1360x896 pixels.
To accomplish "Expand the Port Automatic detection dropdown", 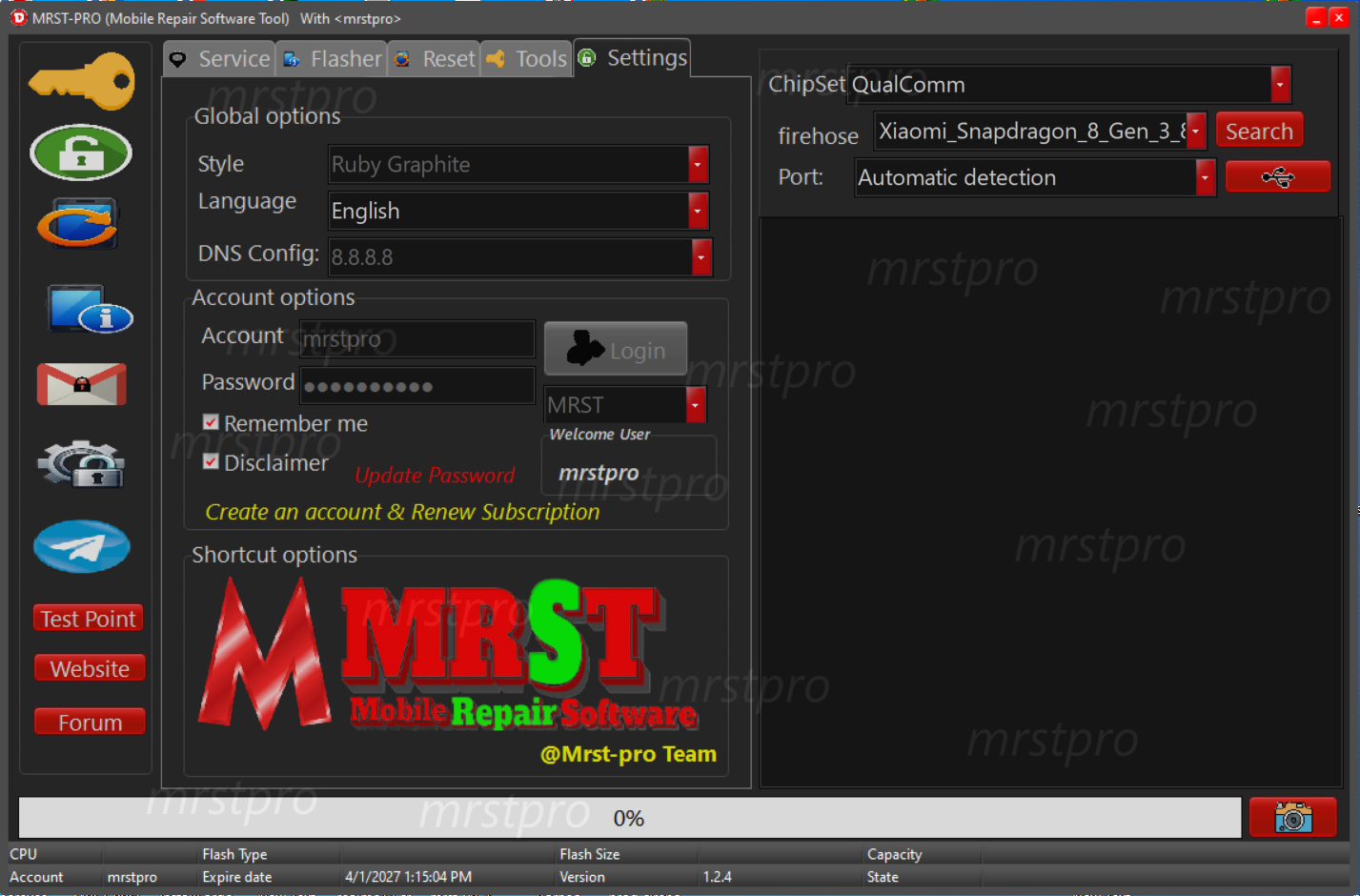I will (x=1206, y=177).
